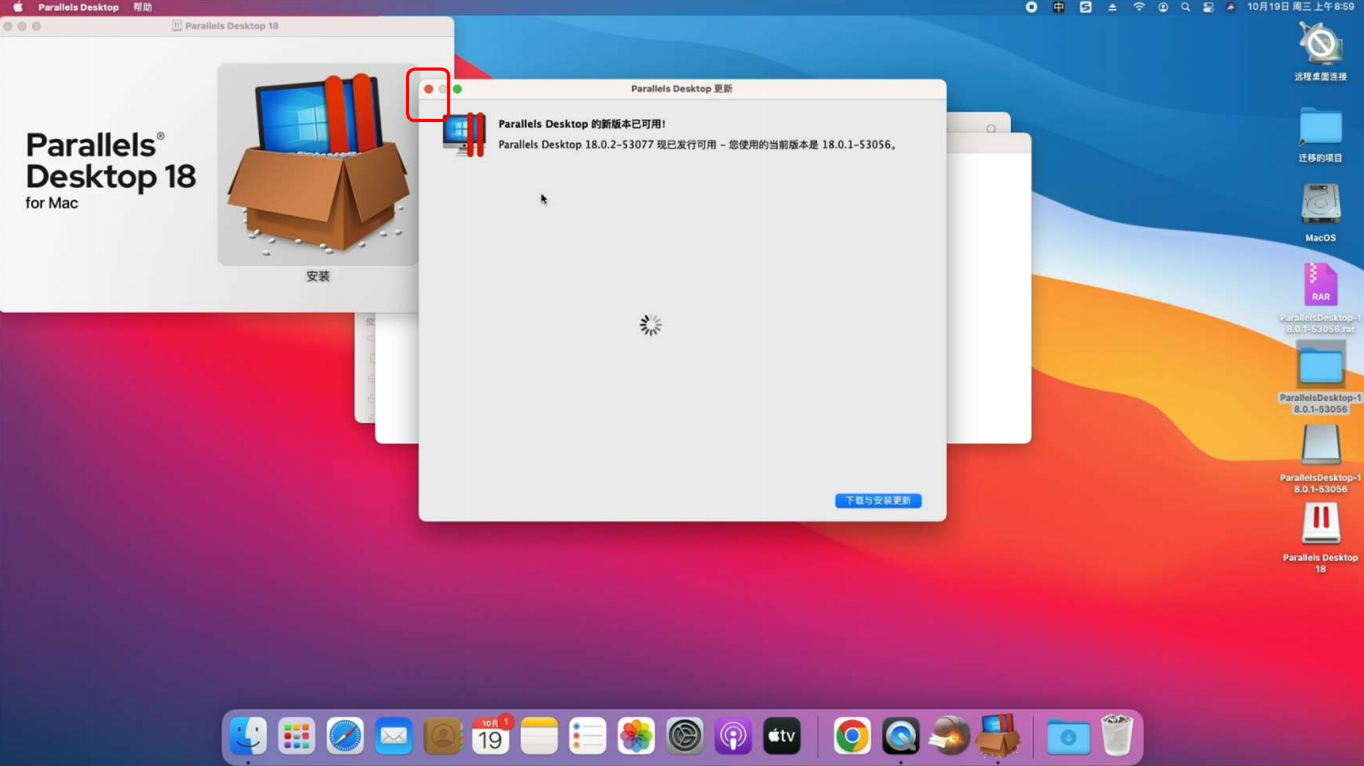Click the Parallels Desktop icon in update dialog
Image resolution: width=1364 pixels, height=766 pixels.
coord(464,134)
